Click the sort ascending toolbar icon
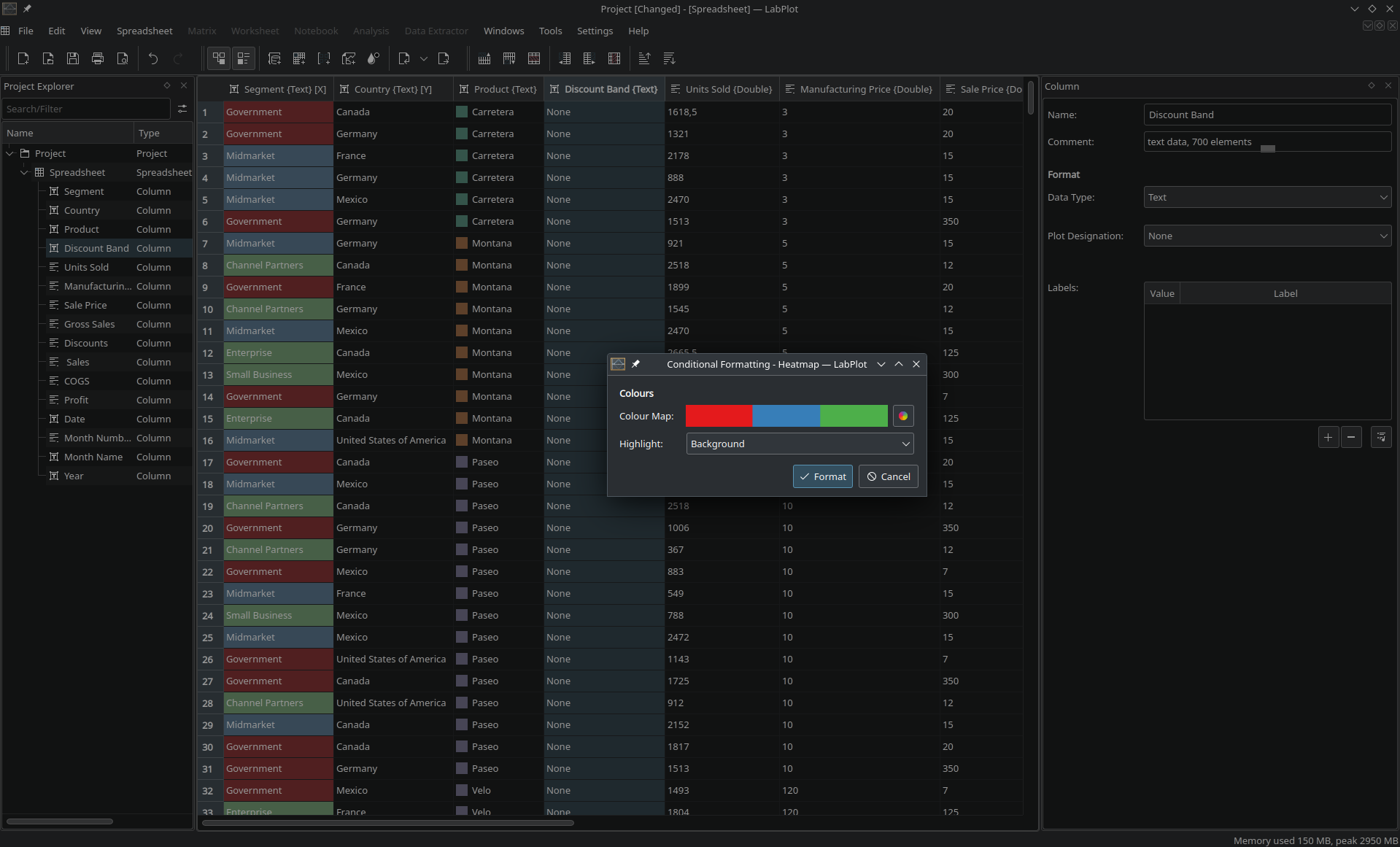The width and height of the screenshot is (1400, 847). 644,58
